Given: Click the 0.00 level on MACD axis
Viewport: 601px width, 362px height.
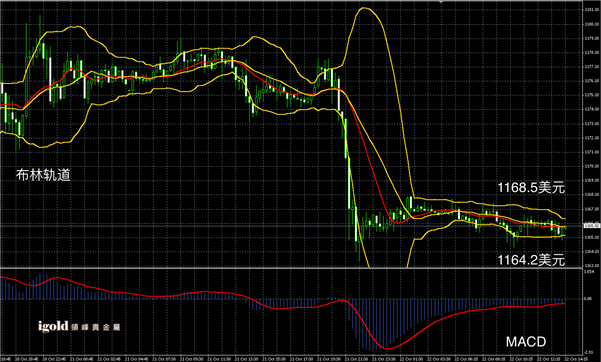Looking at the screenshot, I should (588, 298).
